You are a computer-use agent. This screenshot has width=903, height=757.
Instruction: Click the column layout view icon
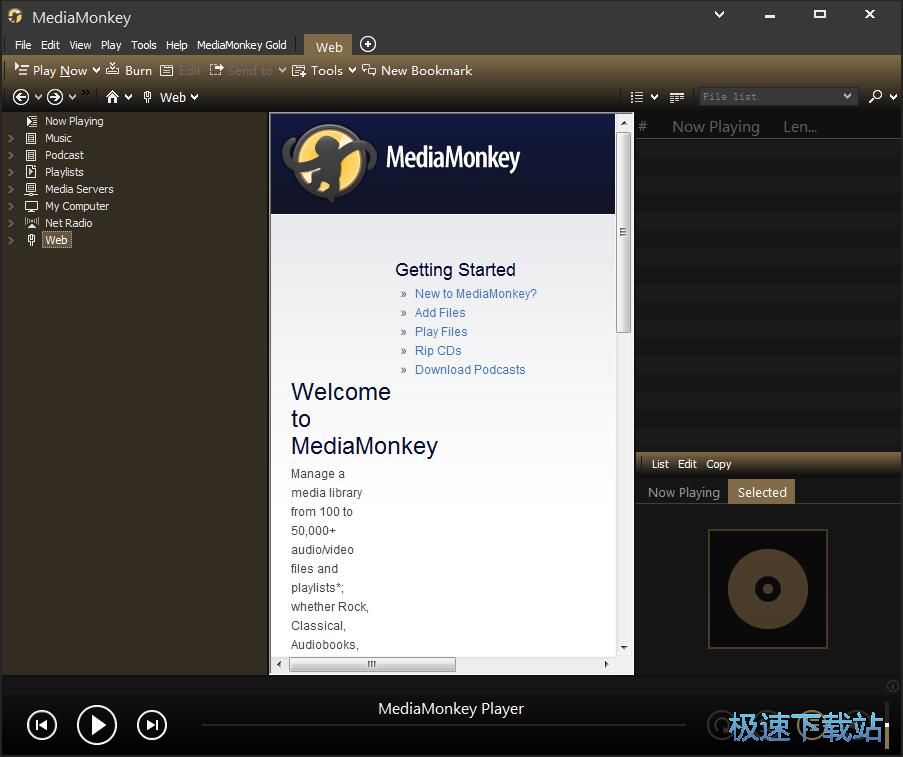(x=677, y=97)
